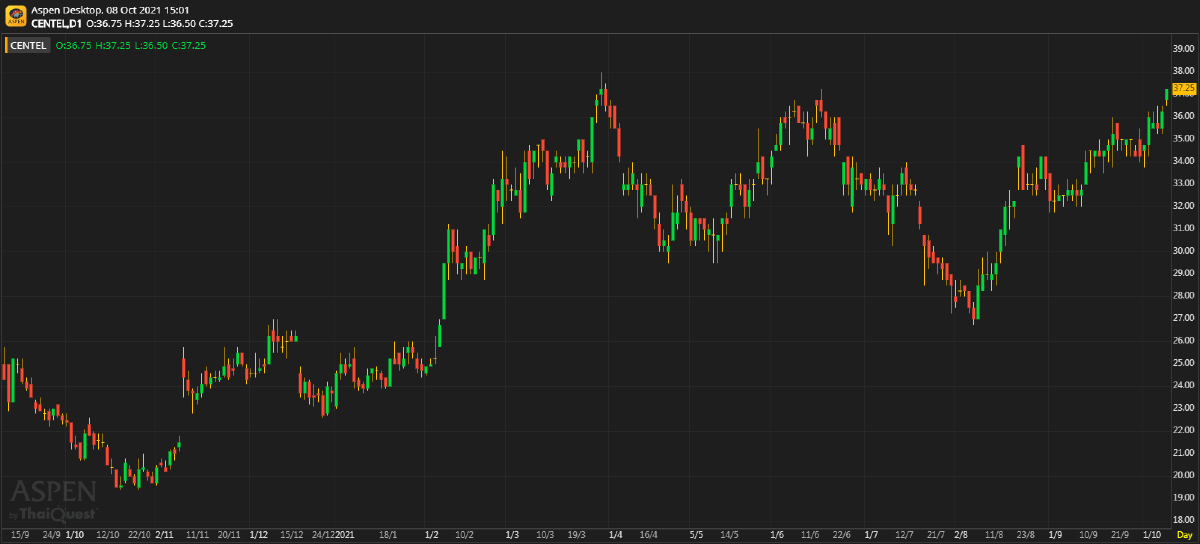Click the green OHLC values beside the CENTEL label
The height and width of the screenshot is (544, 1200).
point(131,45)
